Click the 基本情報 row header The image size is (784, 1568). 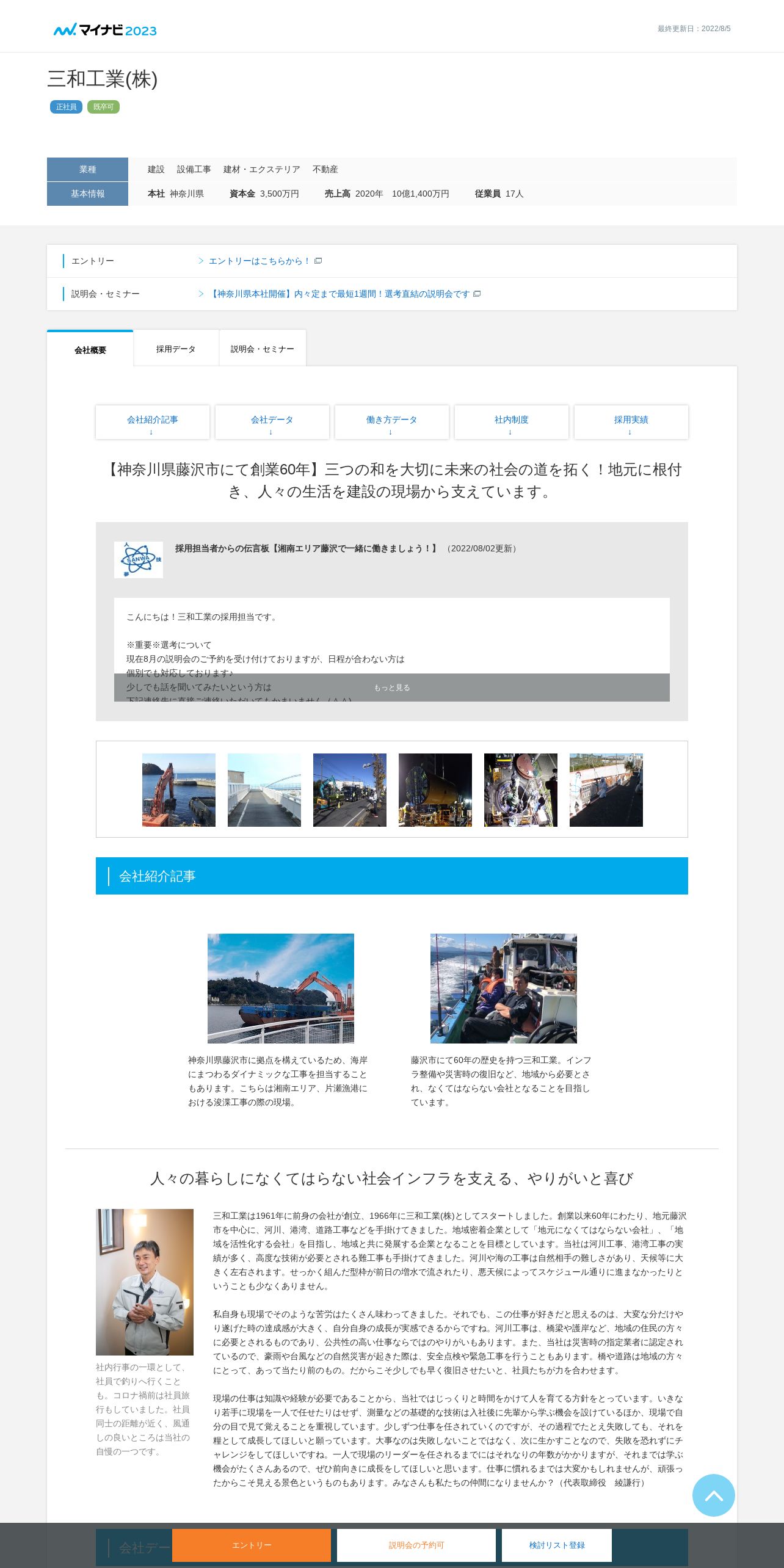point(87,194)
